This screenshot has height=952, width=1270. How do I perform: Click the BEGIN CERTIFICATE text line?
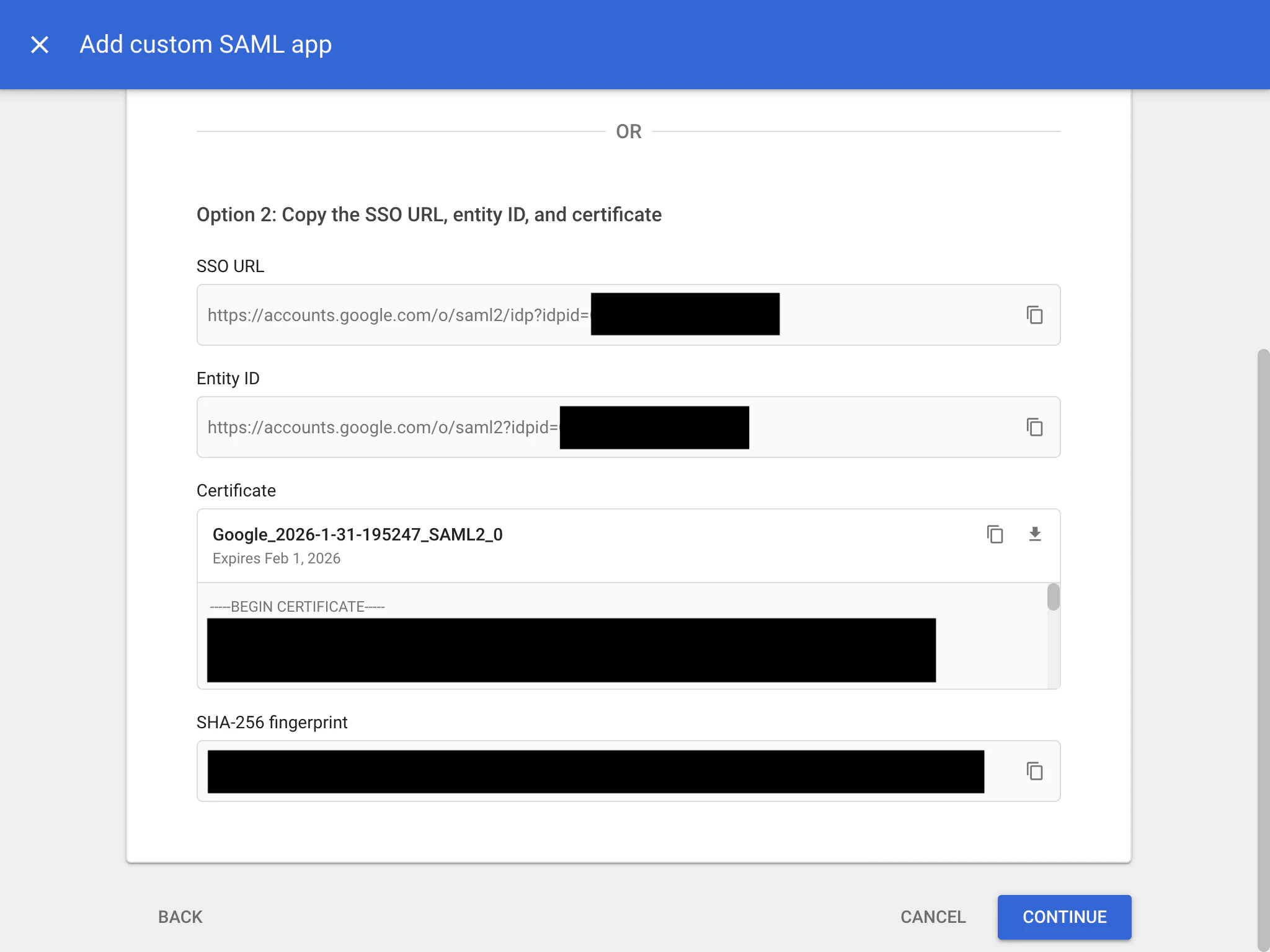click(x=297, y=606)
